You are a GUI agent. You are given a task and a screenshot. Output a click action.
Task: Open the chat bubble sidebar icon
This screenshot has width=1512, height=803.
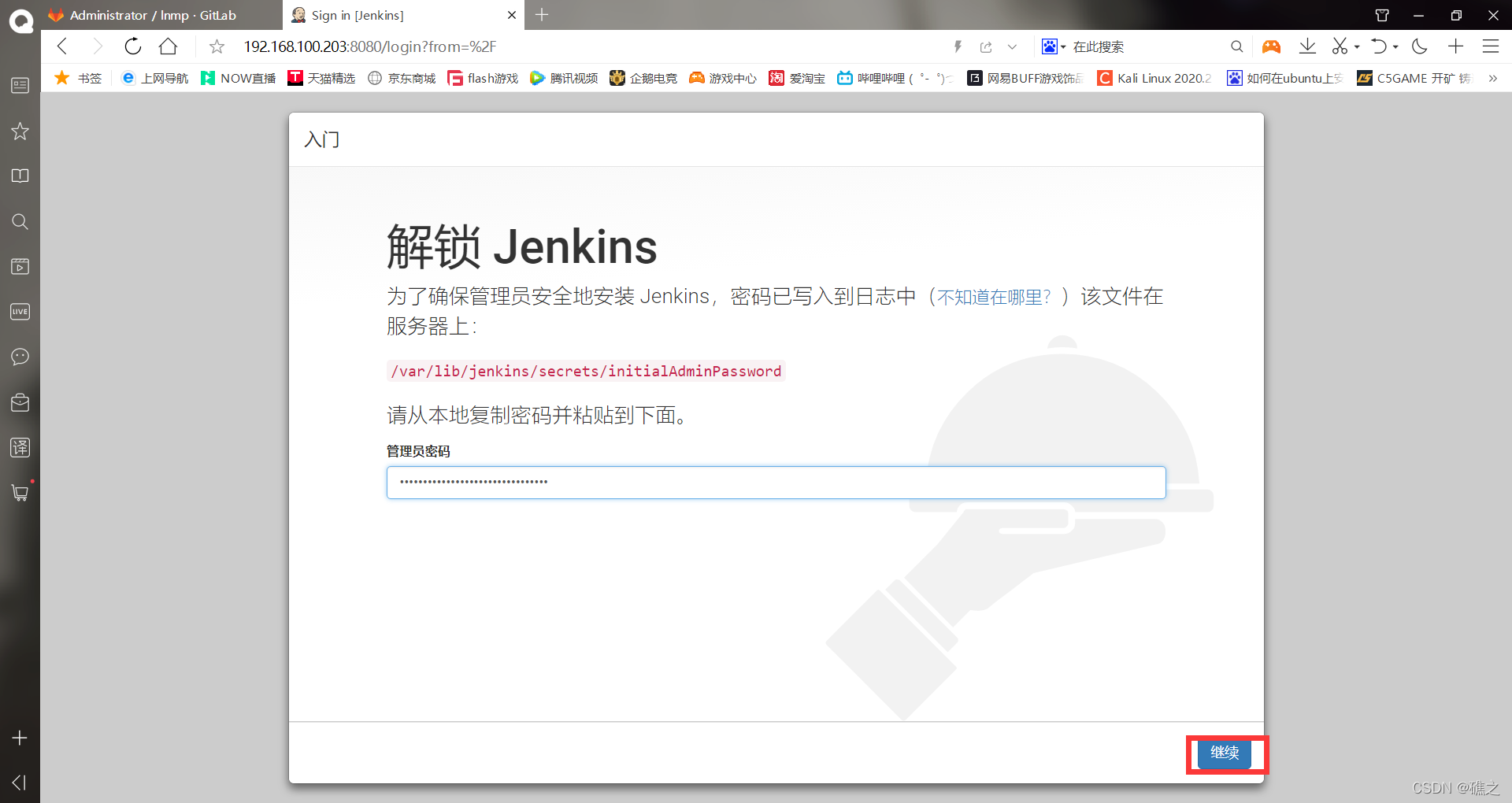20,357
